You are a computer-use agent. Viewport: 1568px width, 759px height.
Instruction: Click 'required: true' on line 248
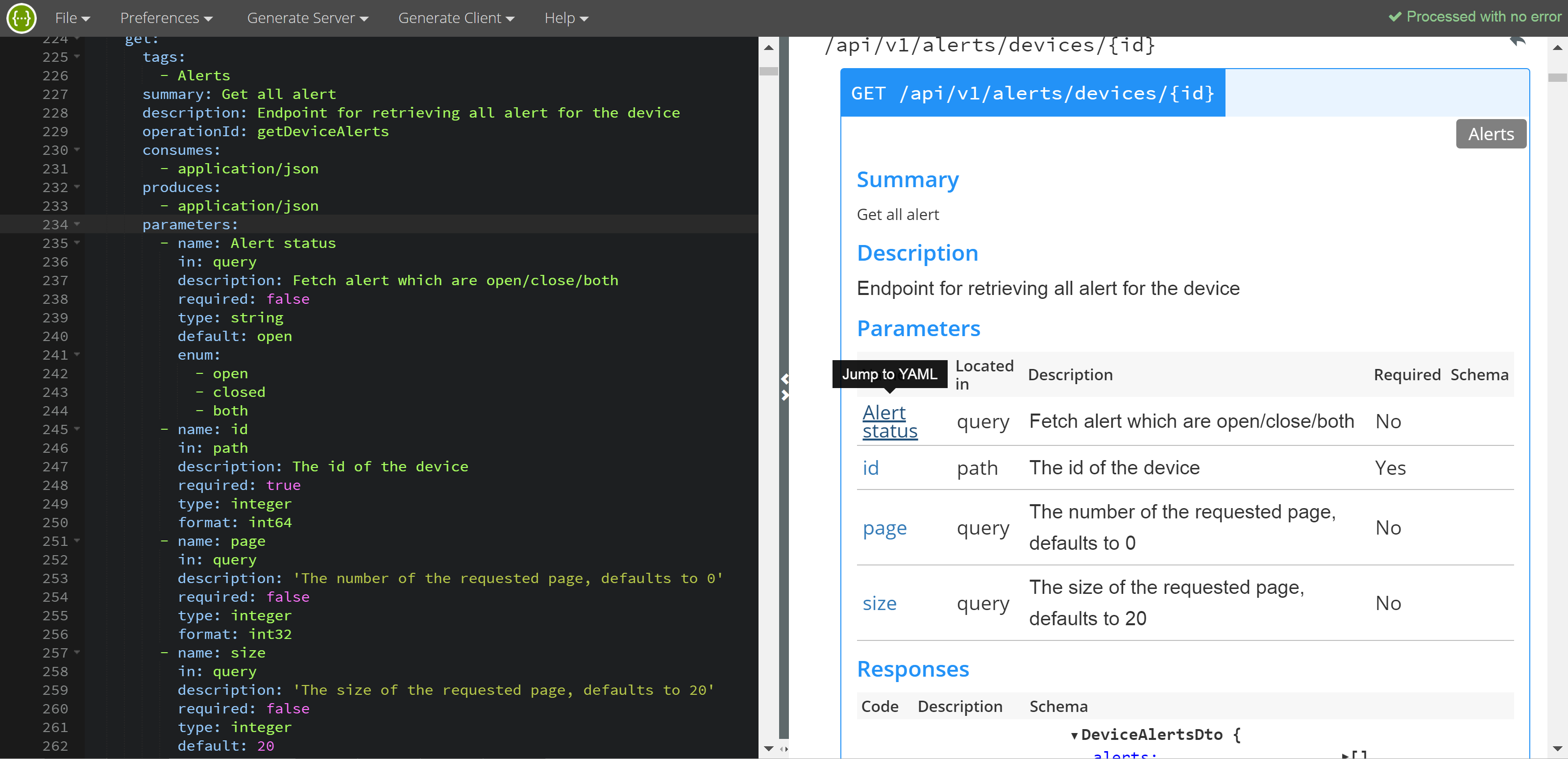239,485
